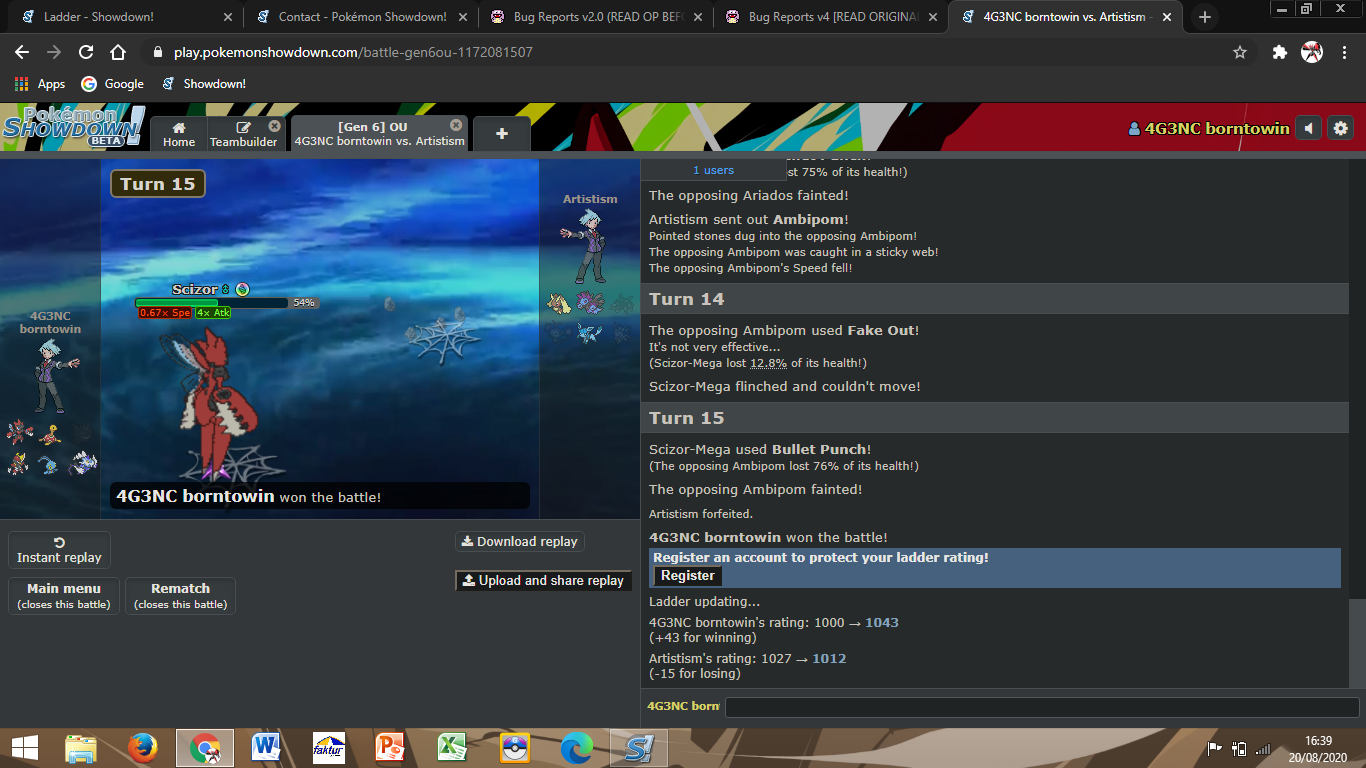Screen dimensions: 1366x768
Task: Click the blue Pokémon icon in your team
Action: 50,465
